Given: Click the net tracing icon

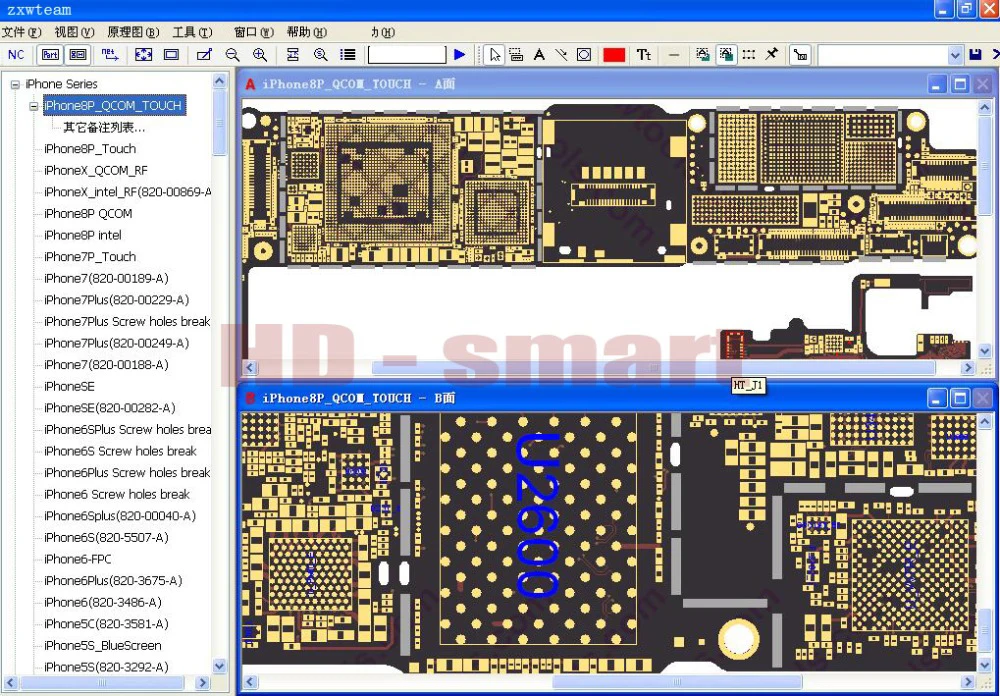Looking at the screenshot, I should click(x=110, y=55).
